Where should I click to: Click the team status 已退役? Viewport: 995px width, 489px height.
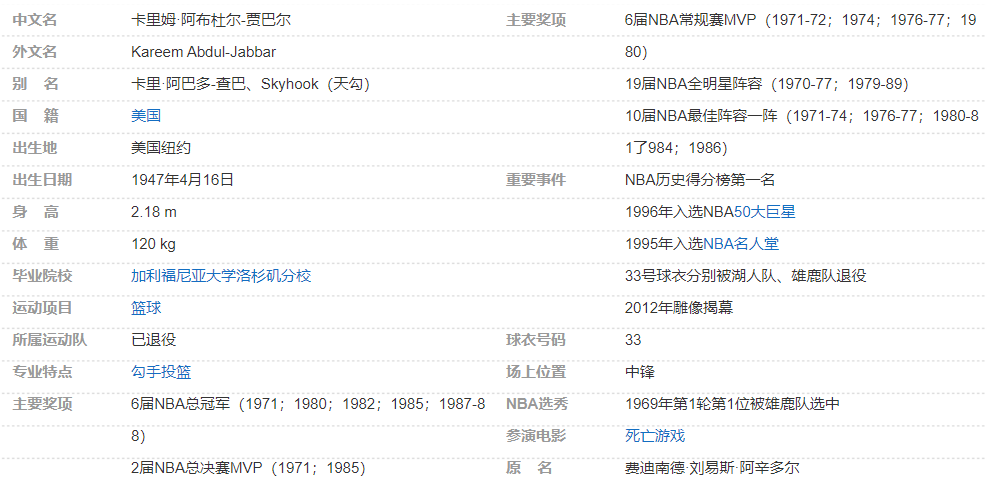154,340
